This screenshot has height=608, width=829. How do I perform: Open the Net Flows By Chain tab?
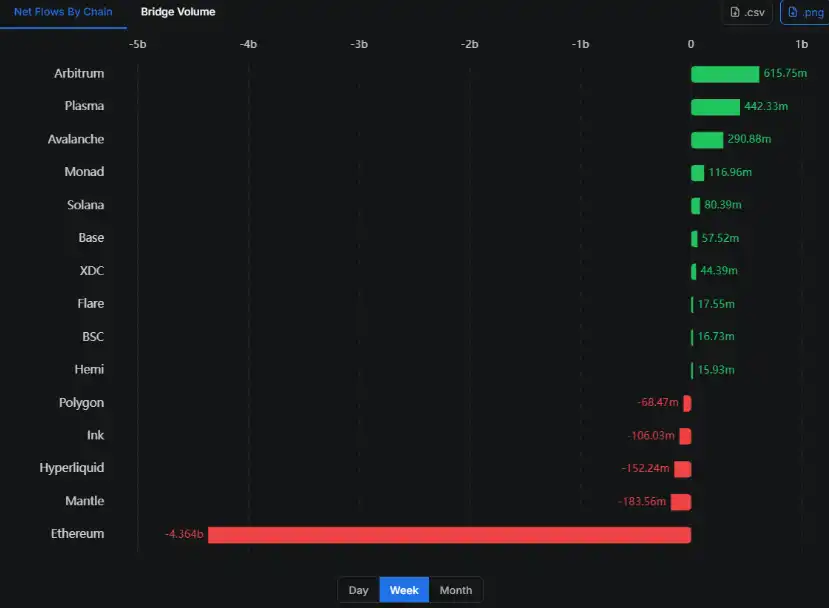(x=63, y=12)
